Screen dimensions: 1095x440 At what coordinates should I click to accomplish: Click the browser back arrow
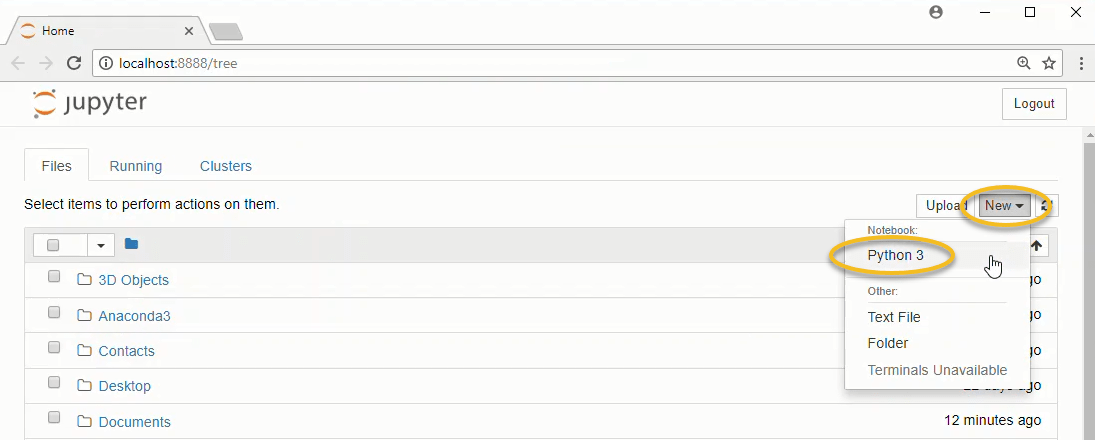click(18, 63)
